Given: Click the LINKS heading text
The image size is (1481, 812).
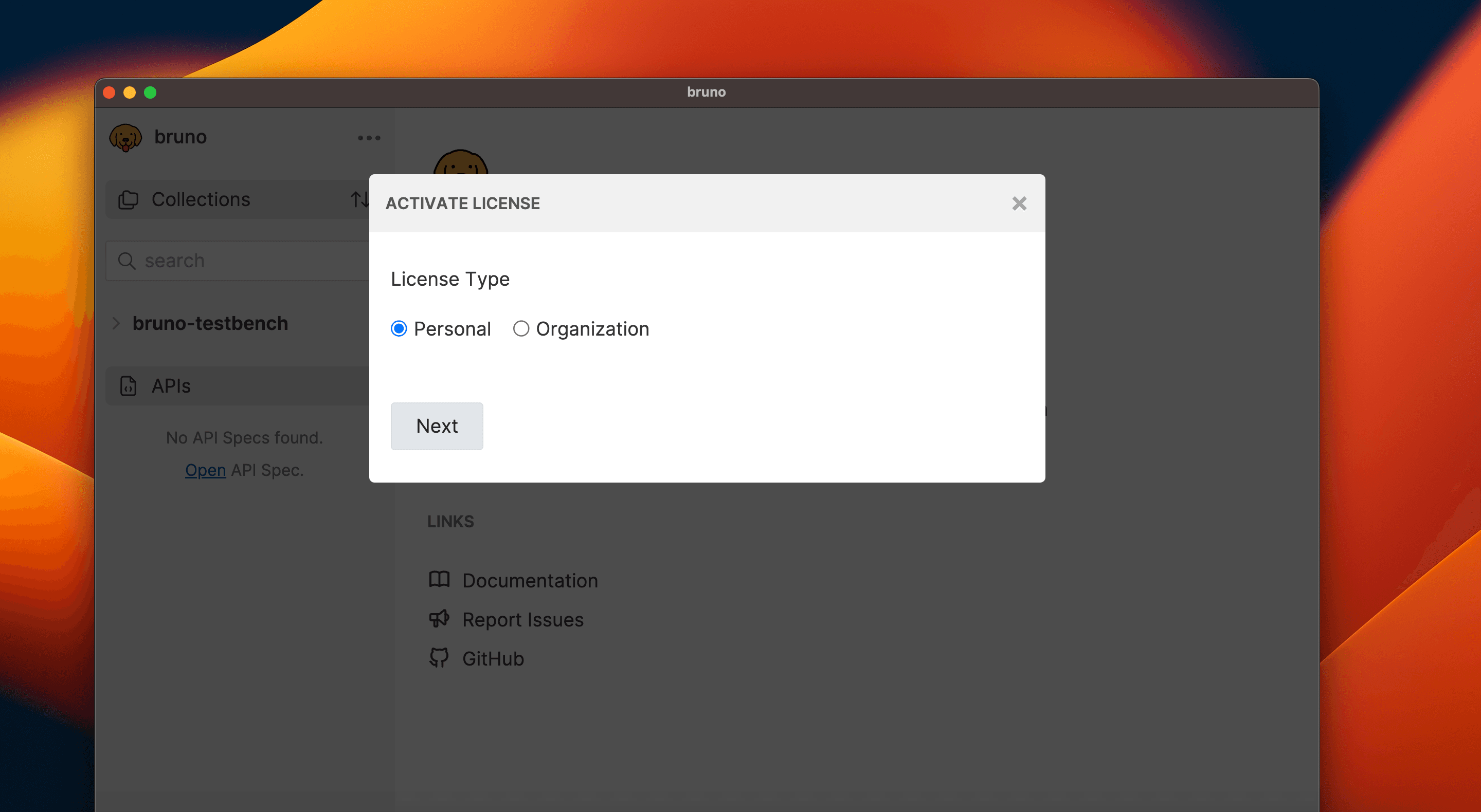Looking at the screenshot, I should pos(450,521).
